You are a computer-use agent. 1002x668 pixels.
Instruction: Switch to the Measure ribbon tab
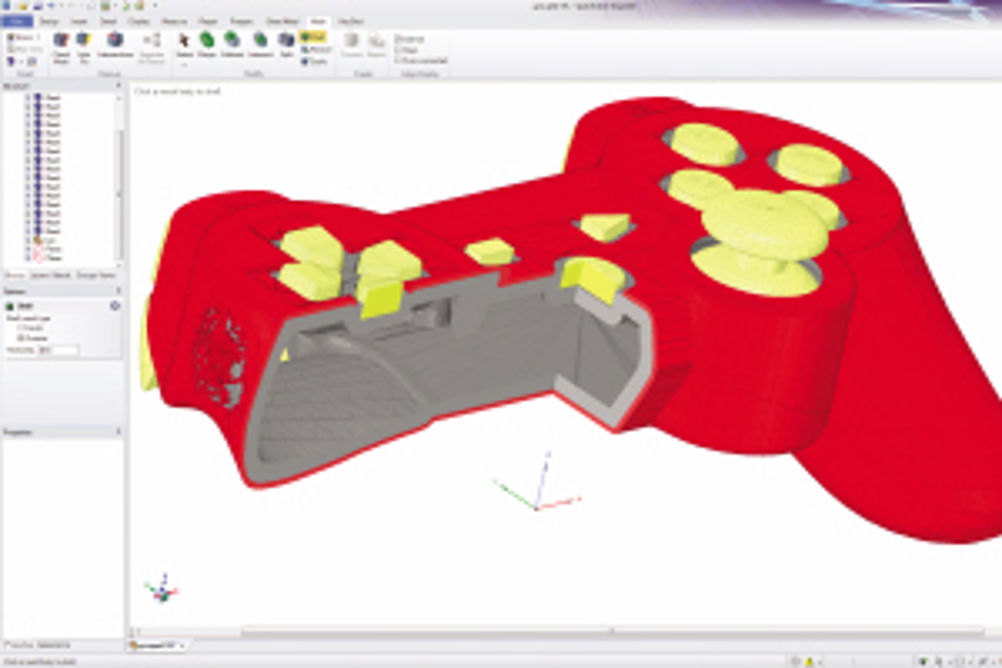coord(174,21)
